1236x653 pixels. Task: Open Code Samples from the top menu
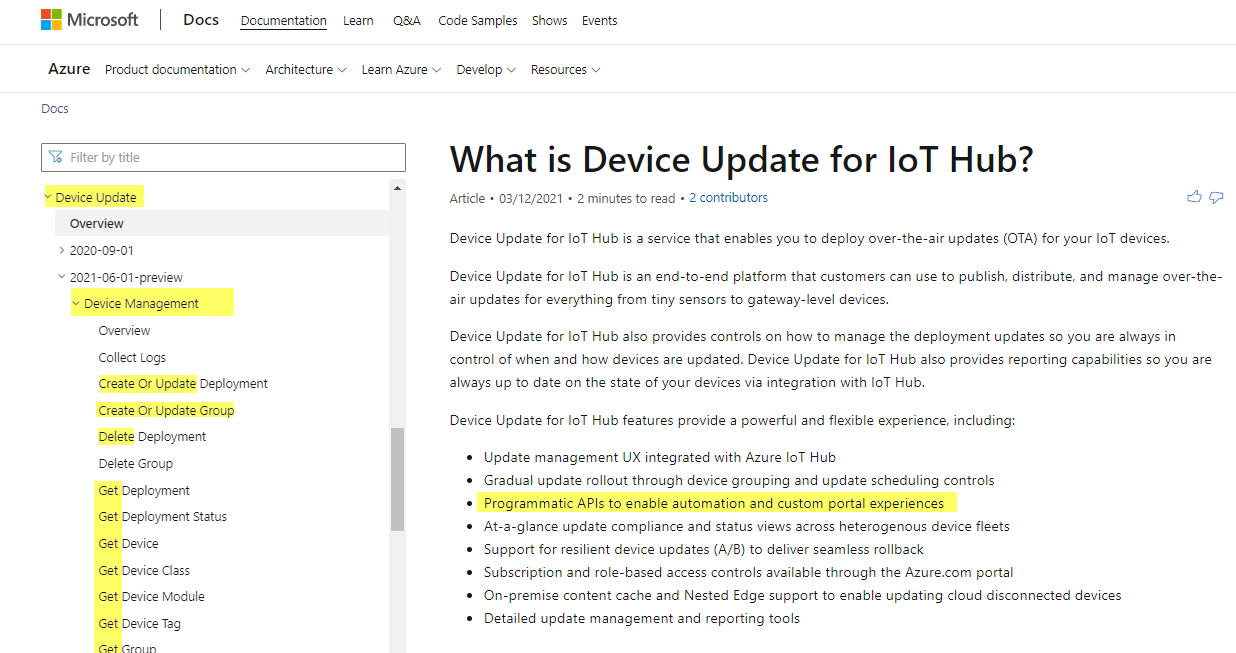477,20
